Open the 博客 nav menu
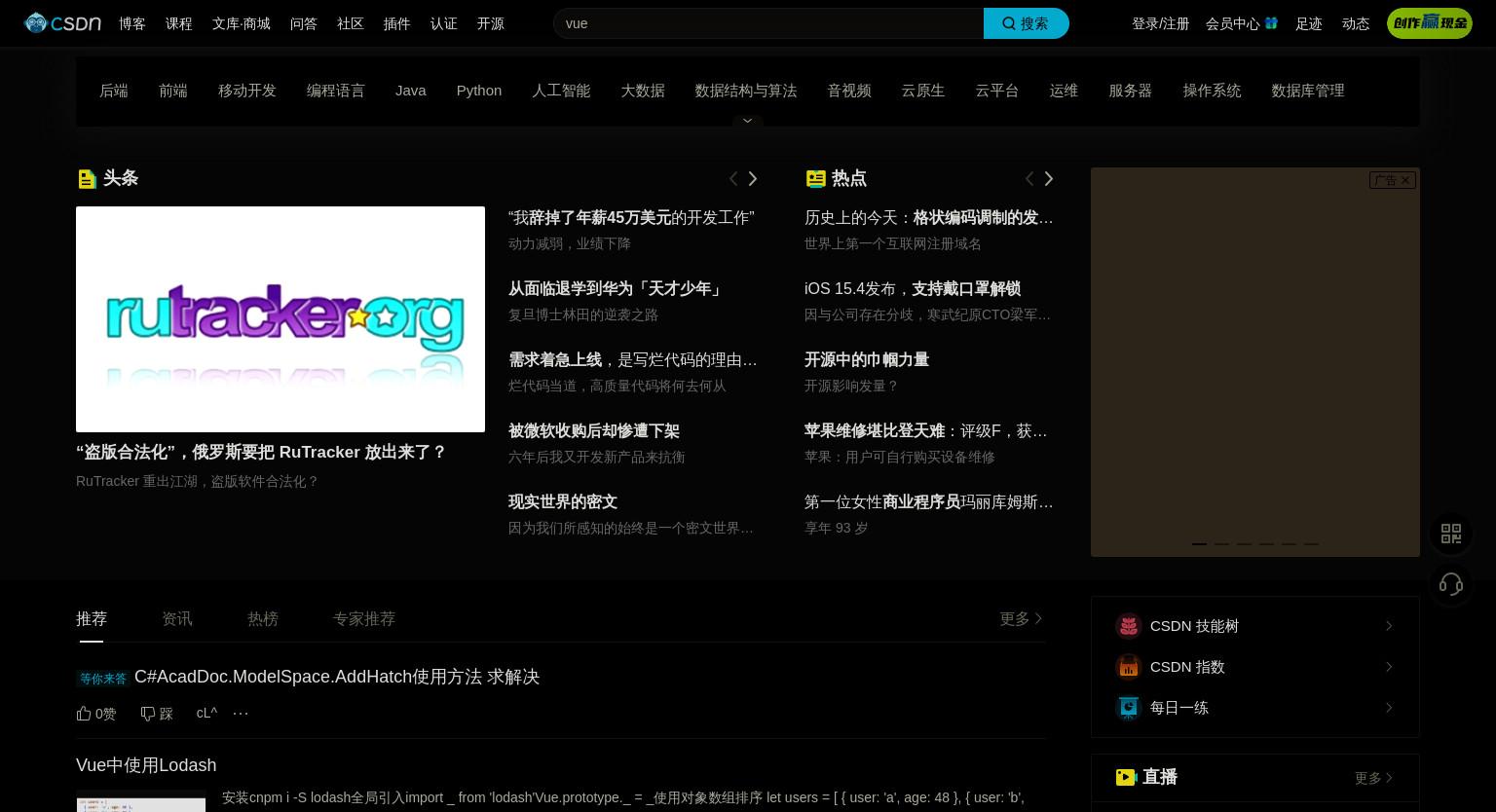1496x812 pixels. pyautogui.click(x=132, y=23)
